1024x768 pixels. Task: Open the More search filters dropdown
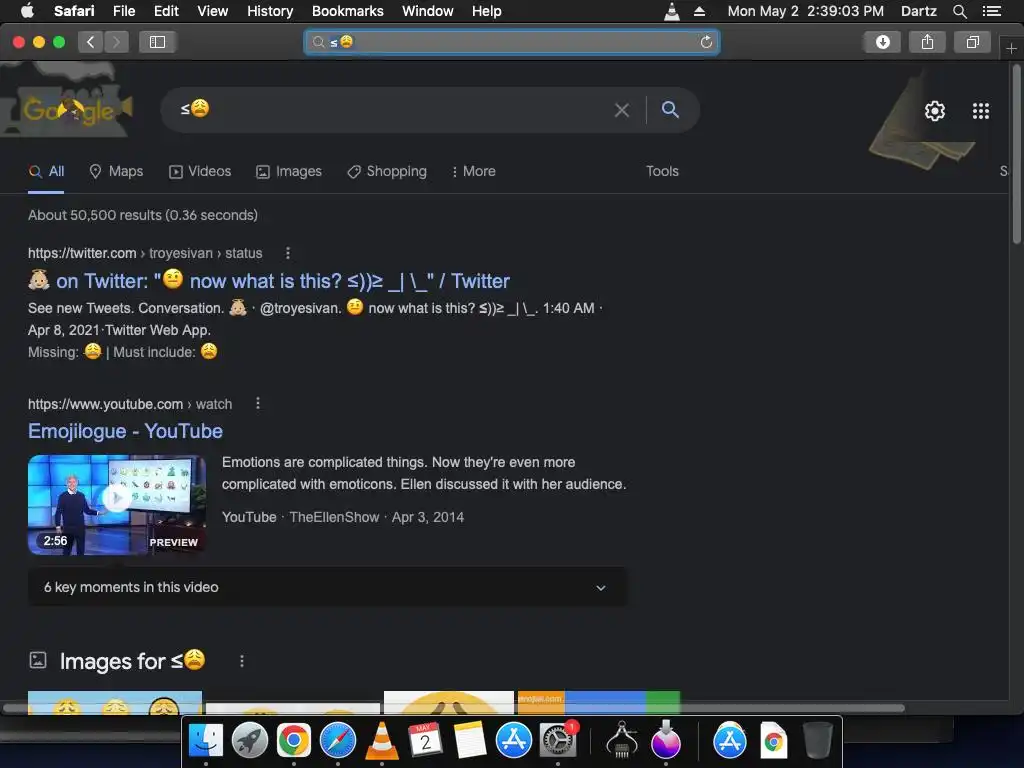(x=473, y=171)
